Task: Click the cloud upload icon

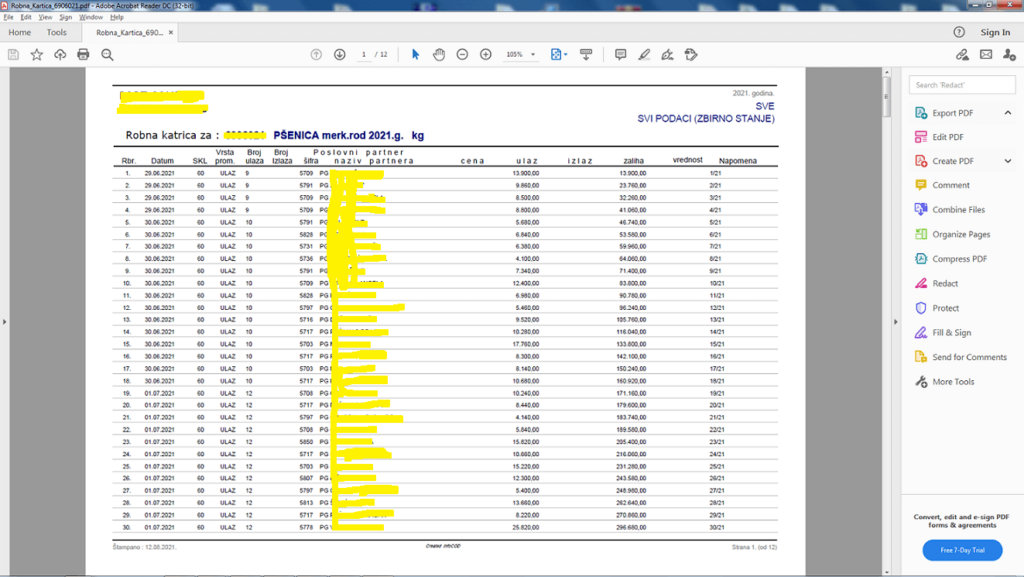Action: 60,55
